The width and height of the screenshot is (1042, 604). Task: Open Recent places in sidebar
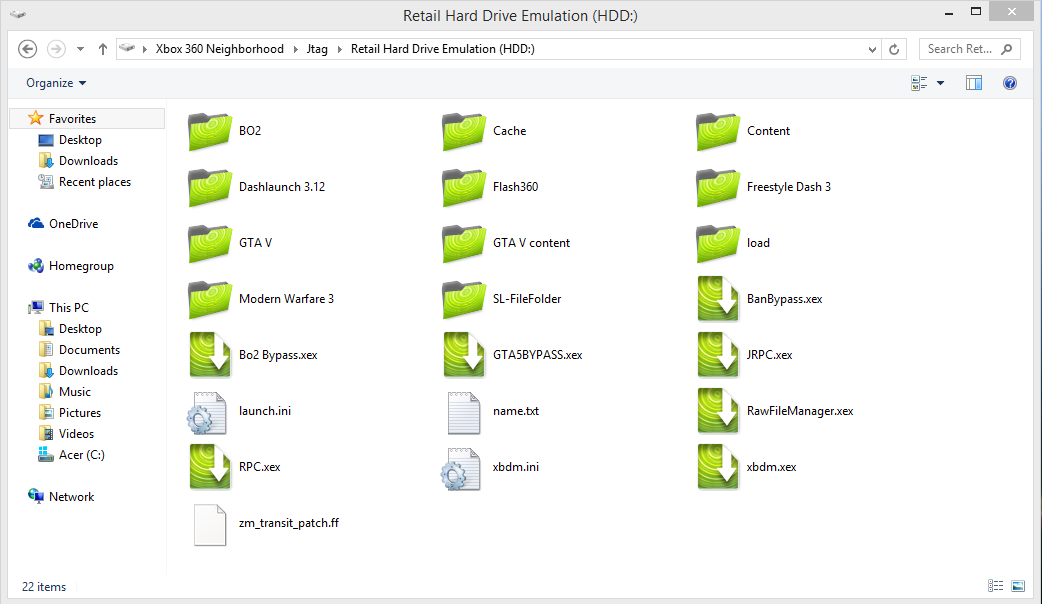tap(94, 182)
